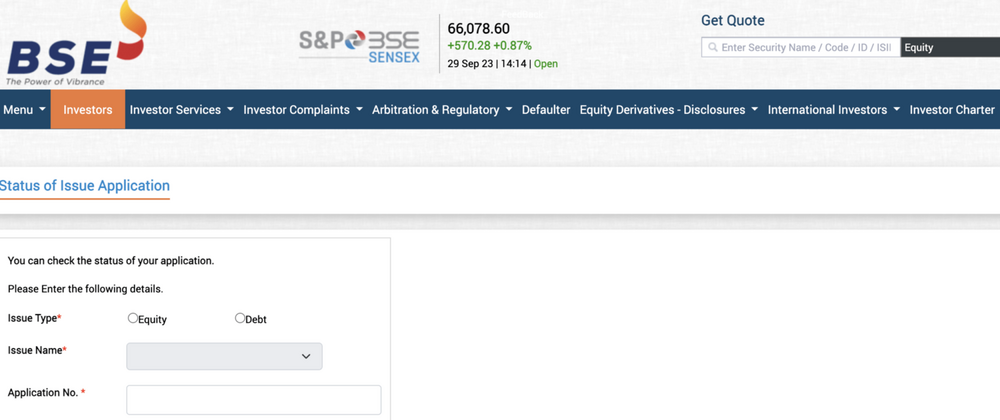Open the Defaulter menu item
The height and width of the screenshot is (420, 1000).
tap(546, 110)
